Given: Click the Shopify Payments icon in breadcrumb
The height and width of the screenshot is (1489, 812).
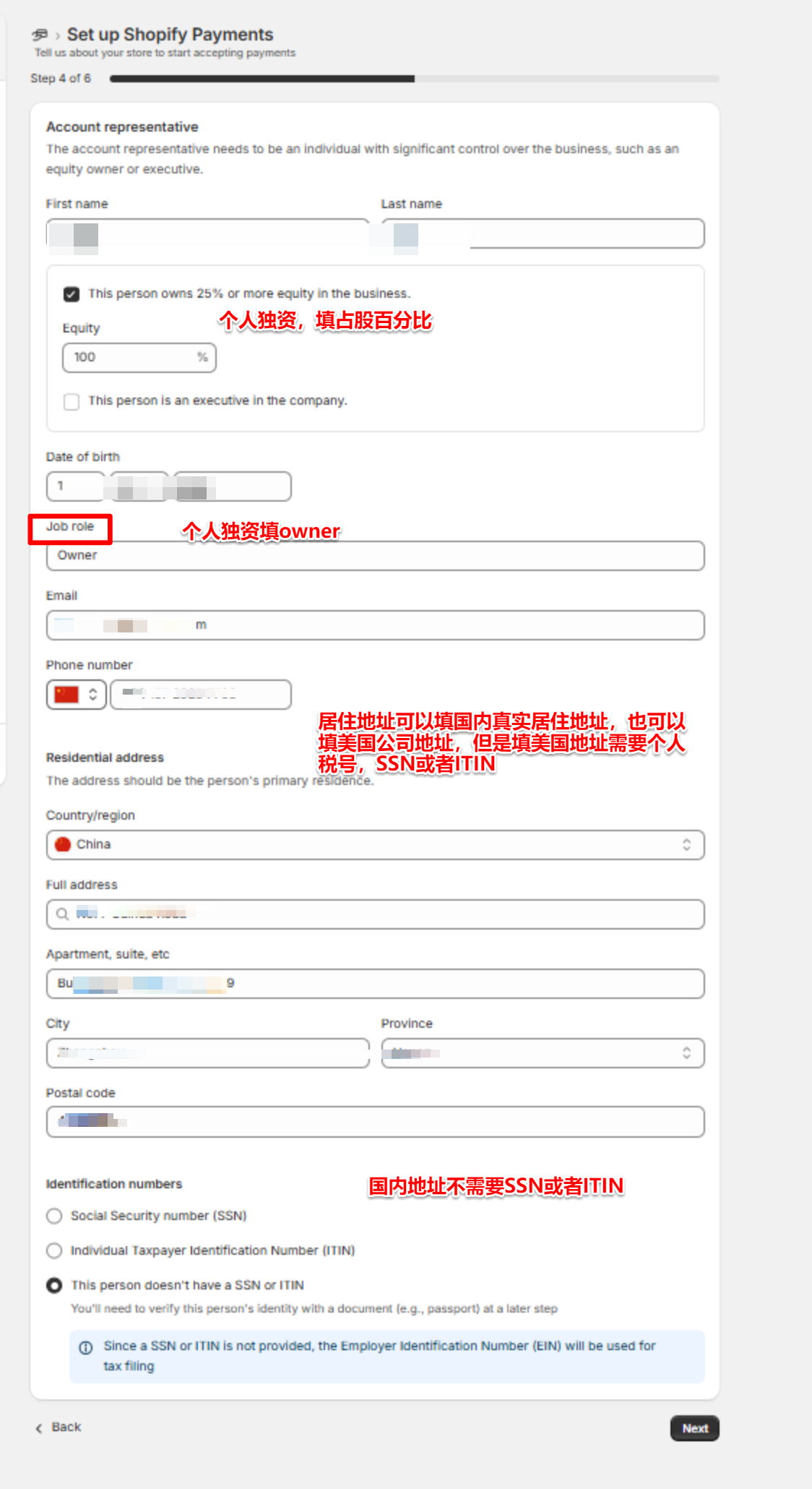Looking at the screenshot, I should [x=40, y=35].
